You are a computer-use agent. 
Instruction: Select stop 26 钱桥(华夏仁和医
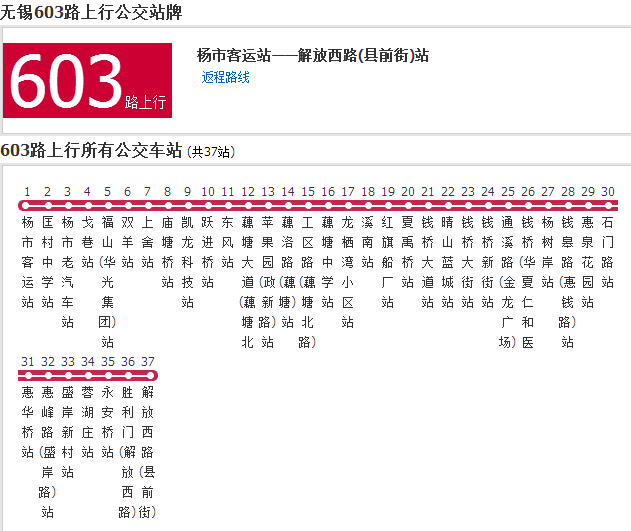(528, 282)
